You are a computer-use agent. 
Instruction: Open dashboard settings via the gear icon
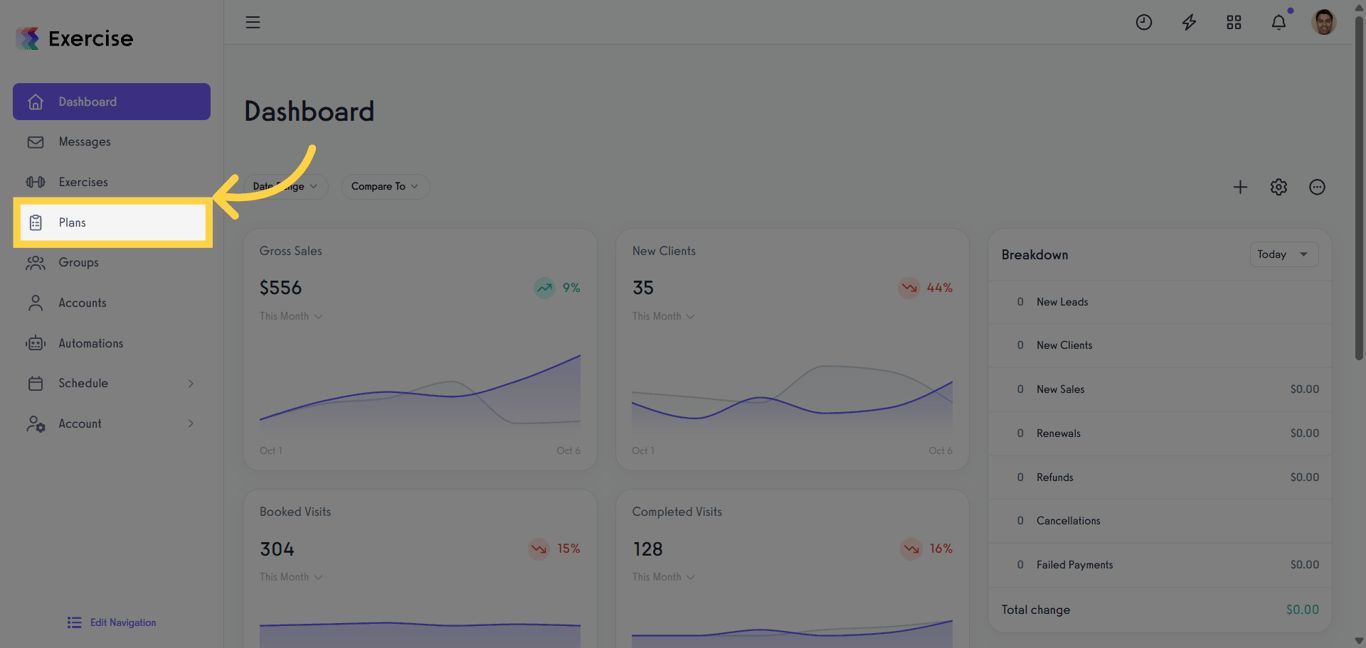click(1278, 186)
